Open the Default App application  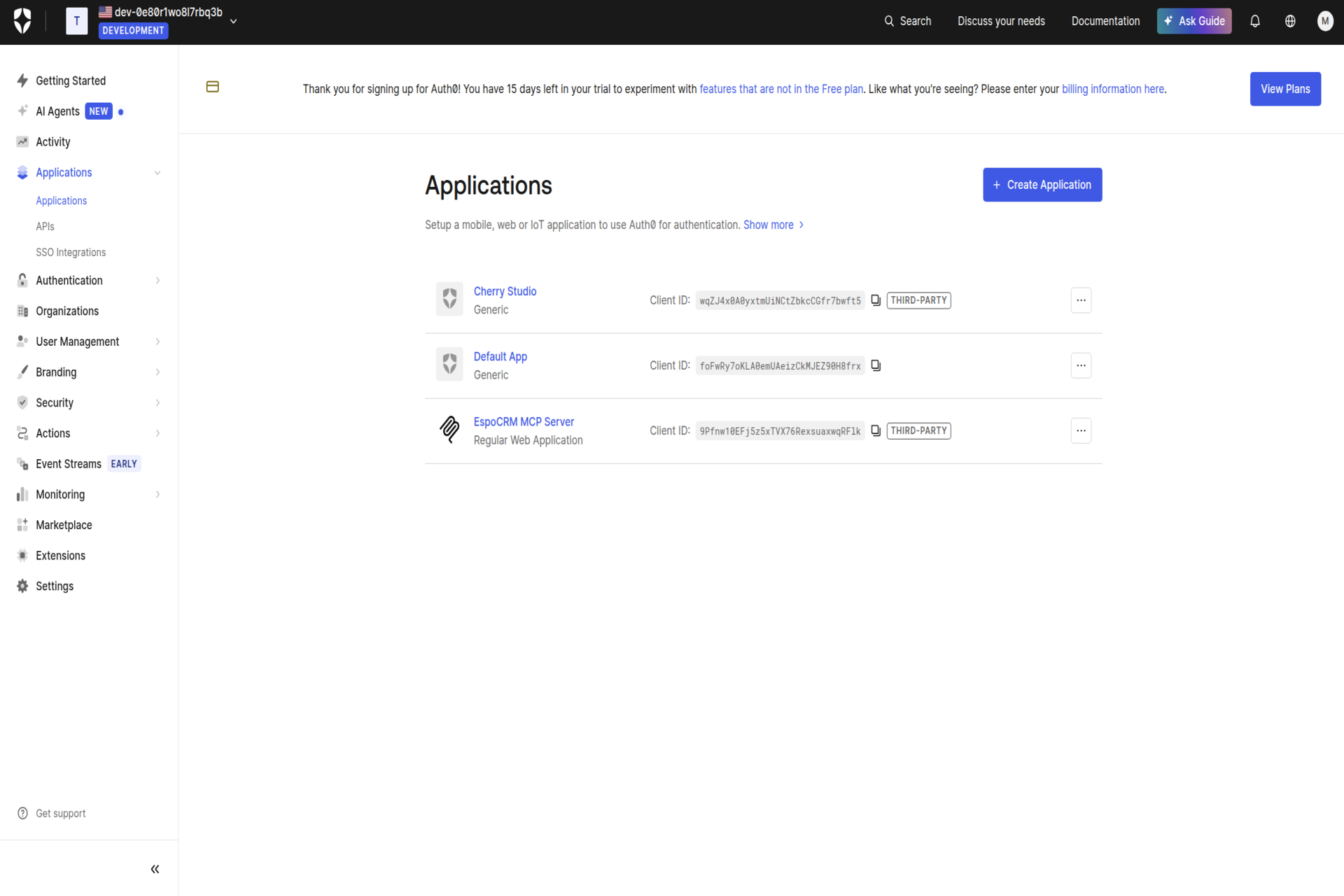500,356
